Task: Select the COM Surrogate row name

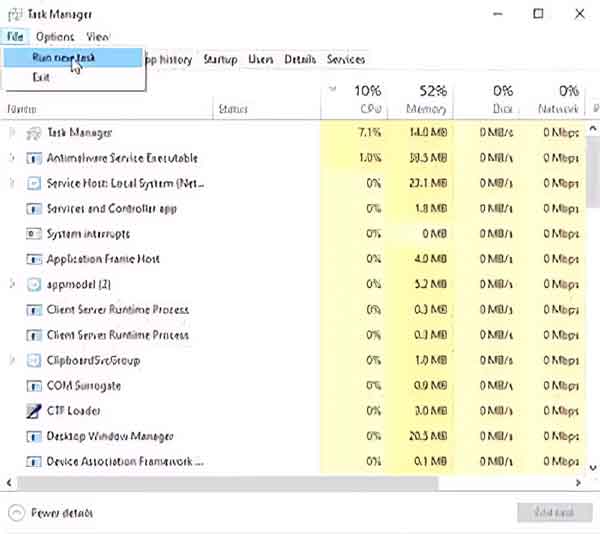Action: (x=84, y=386)
